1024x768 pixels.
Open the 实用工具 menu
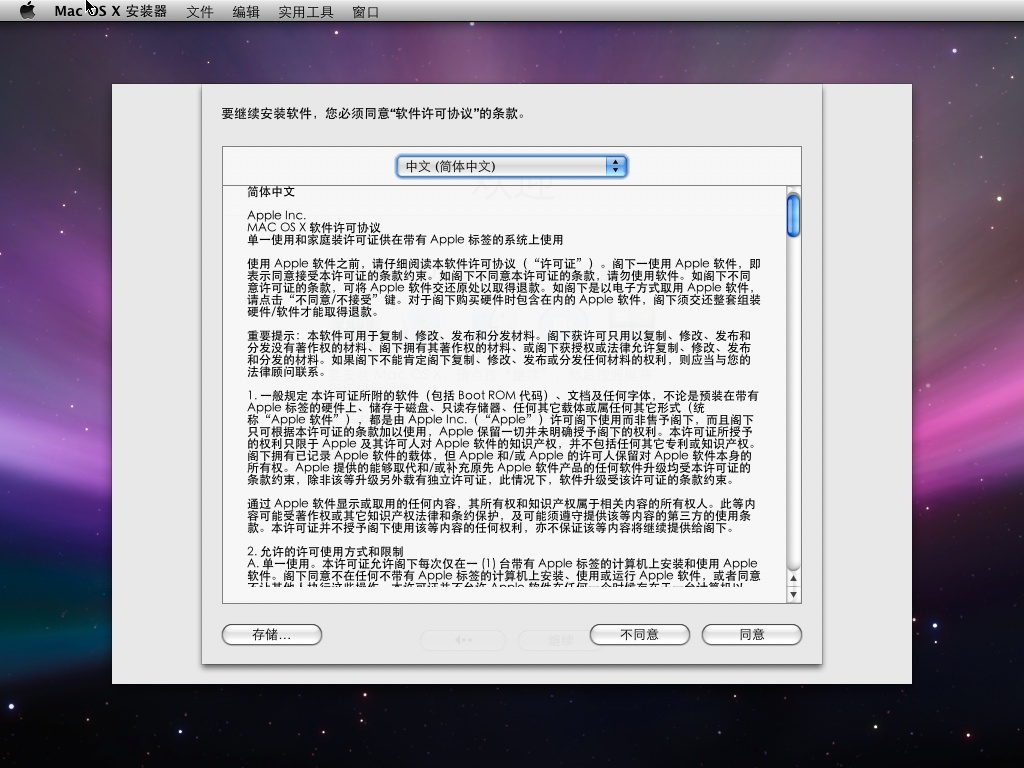pyautogui.click(x=306, y=12)
